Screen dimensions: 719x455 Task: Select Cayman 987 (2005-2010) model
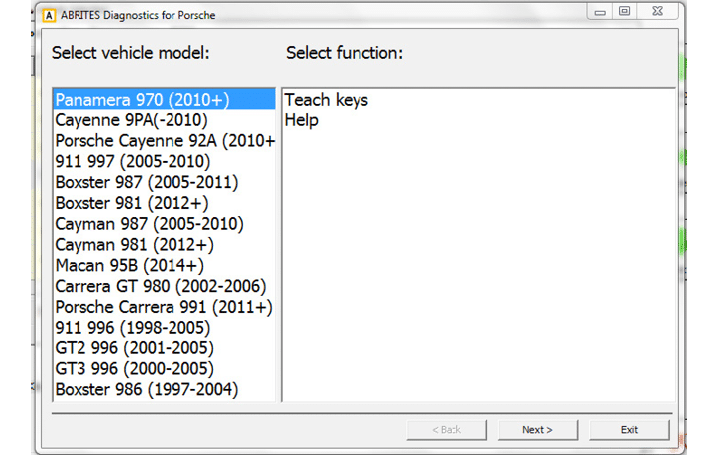click(149, 224)
